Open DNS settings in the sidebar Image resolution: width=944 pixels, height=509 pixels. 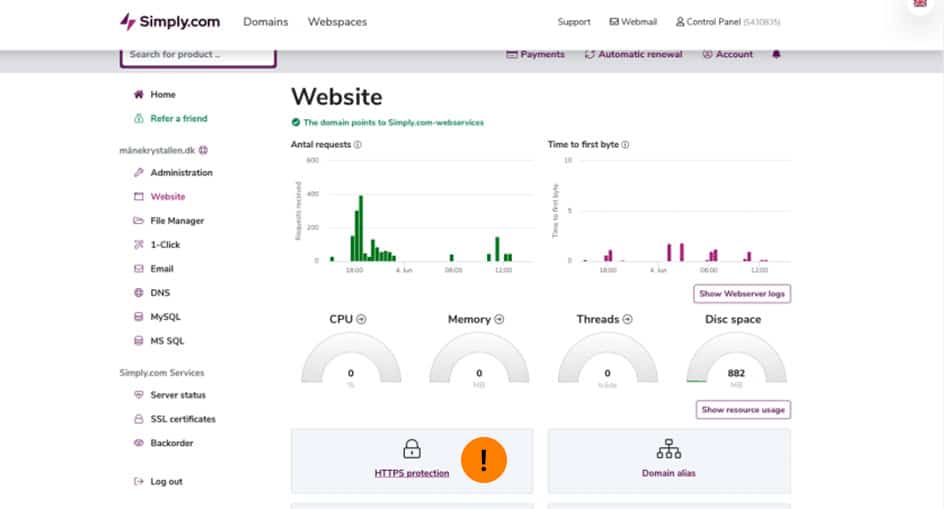(160, 293)
